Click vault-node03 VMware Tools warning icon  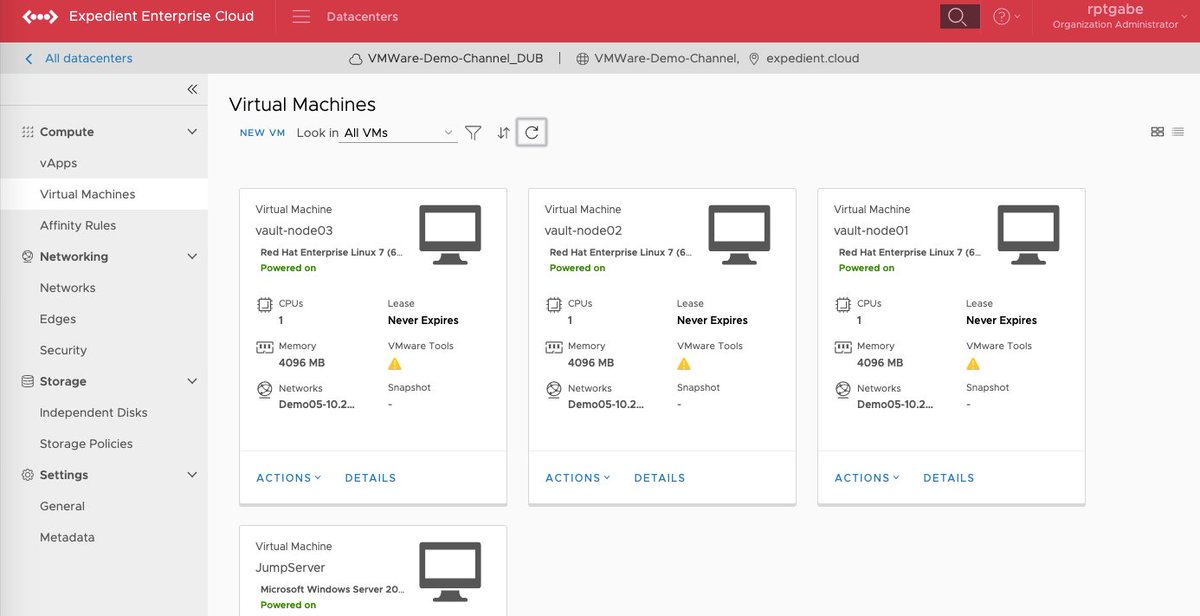point(395,364)
